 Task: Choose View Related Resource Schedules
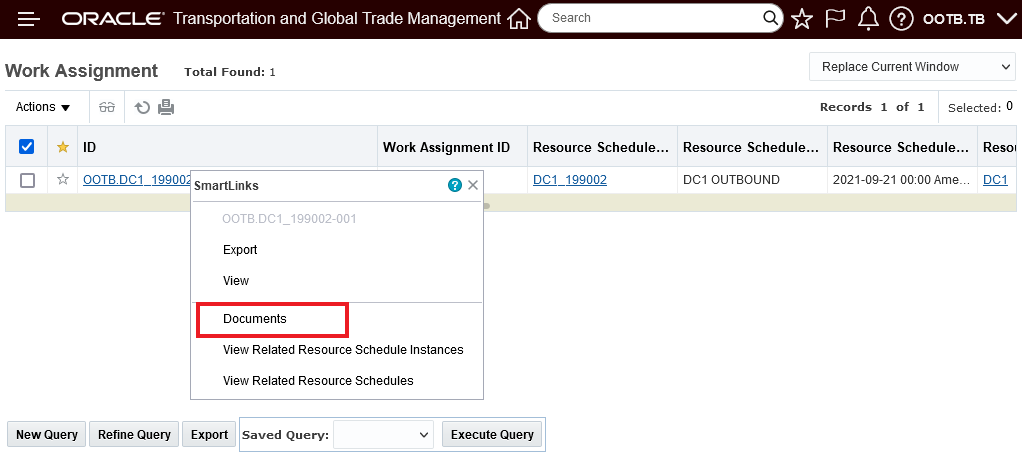[x=318, y=381]
